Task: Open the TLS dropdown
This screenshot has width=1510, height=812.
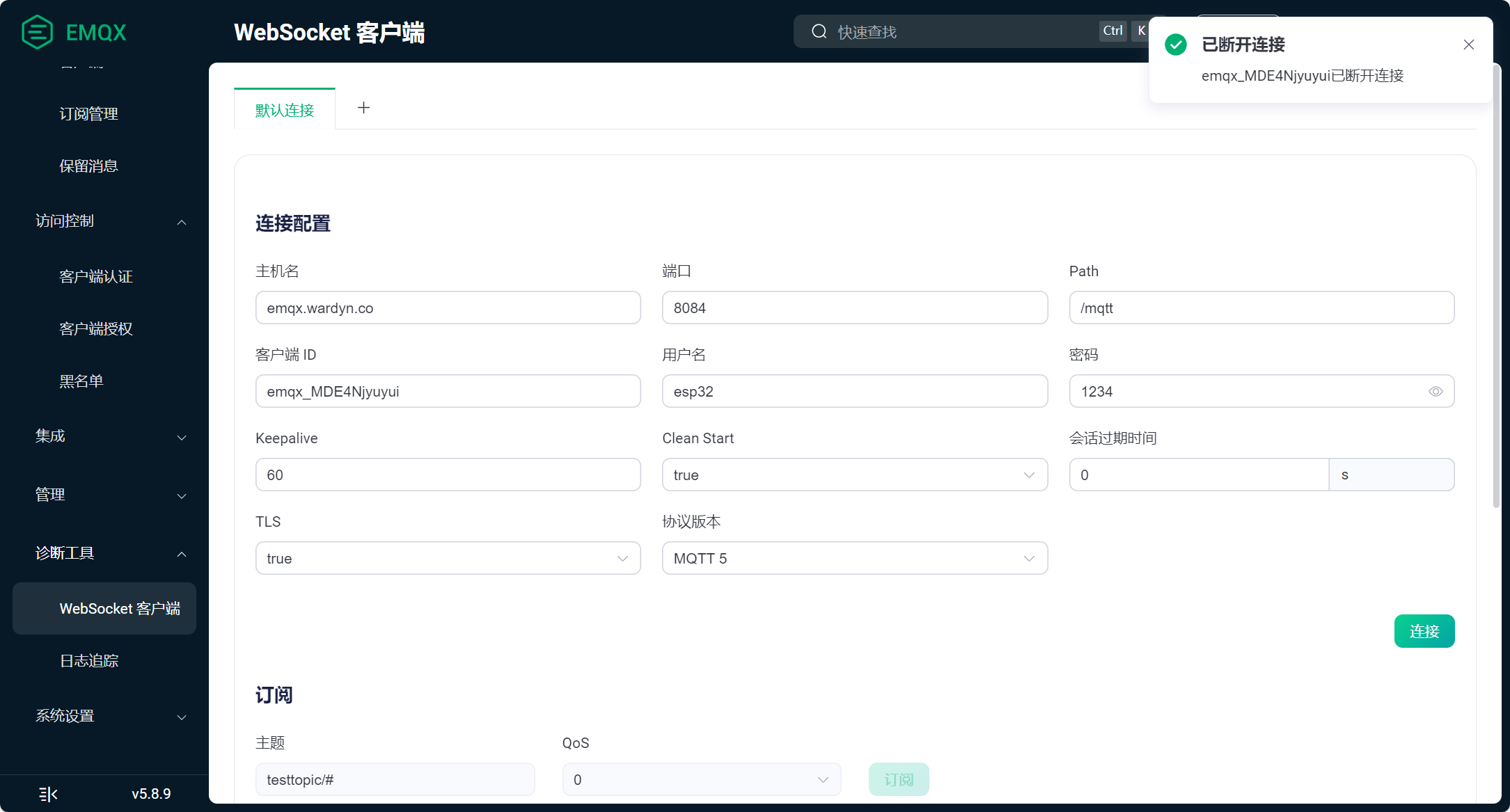Action: [x=448, y=558]
